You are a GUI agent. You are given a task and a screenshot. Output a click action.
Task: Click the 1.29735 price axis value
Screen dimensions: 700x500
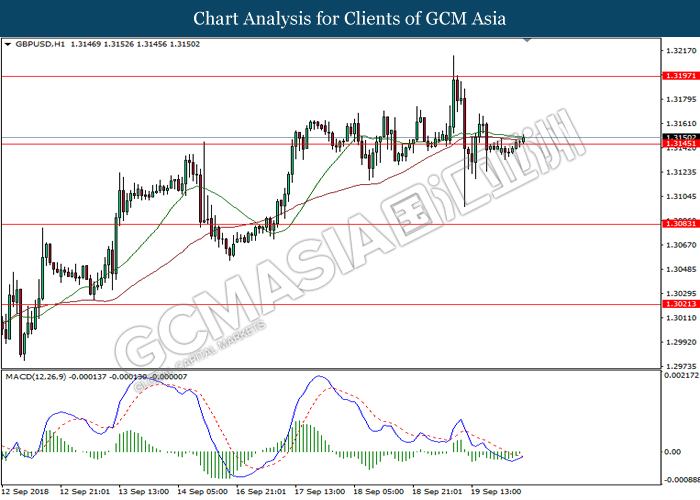[681, 367]
